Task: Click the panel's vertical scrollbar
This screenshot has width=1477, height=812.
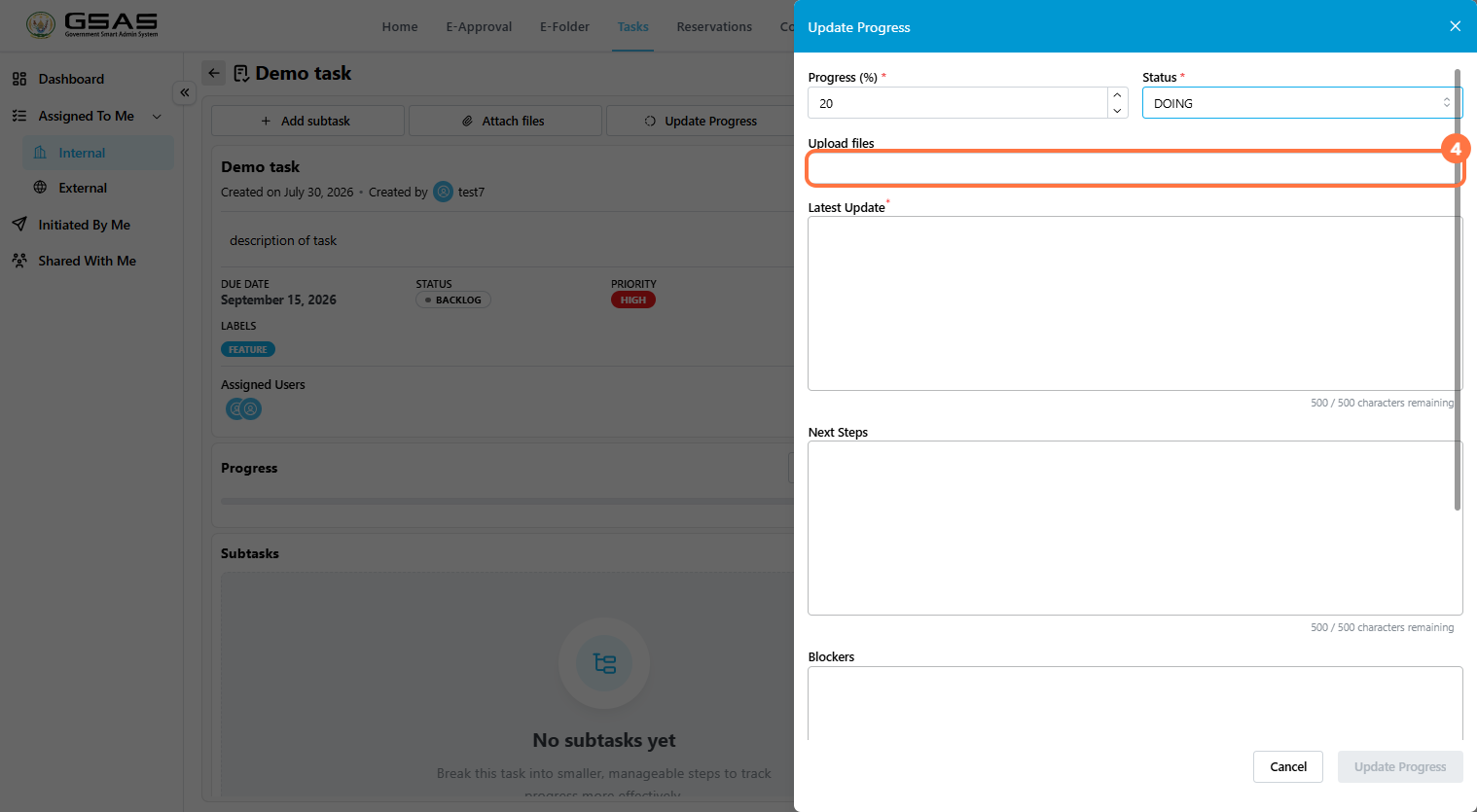Action: click(x=1457, y=290)
